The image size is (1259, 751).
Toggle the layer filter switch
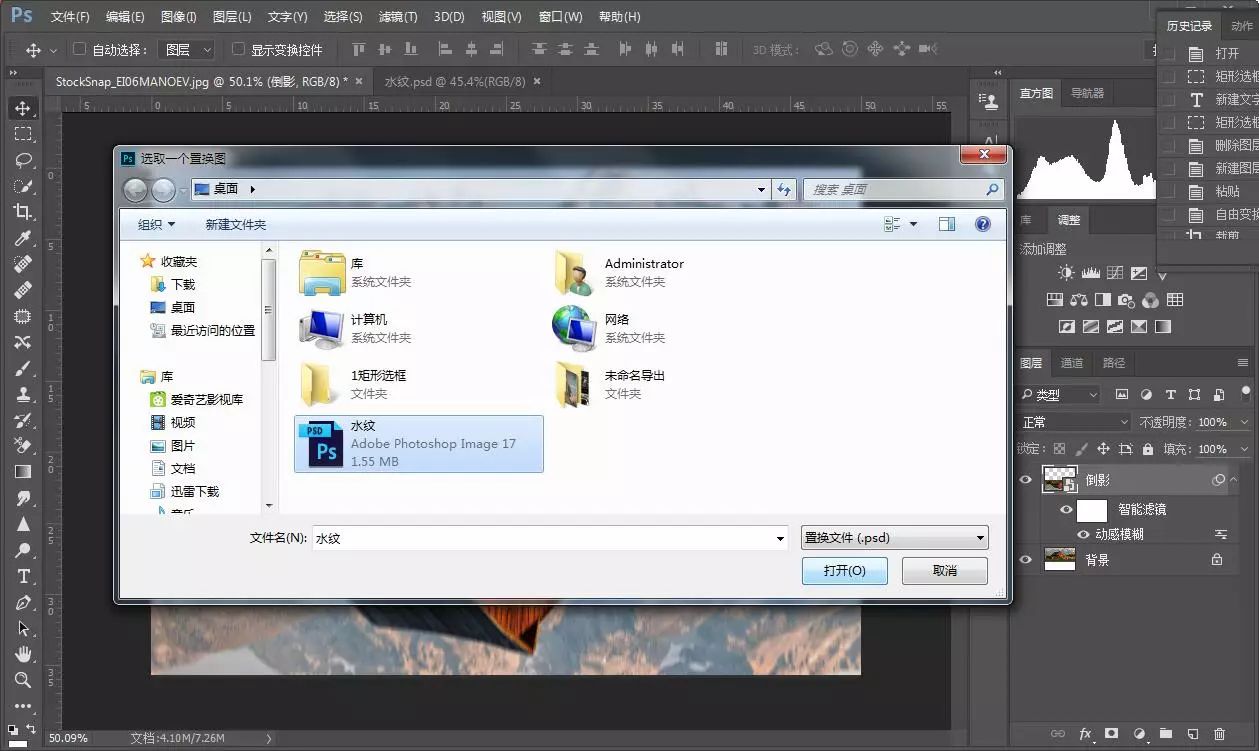pos(1245,392)
